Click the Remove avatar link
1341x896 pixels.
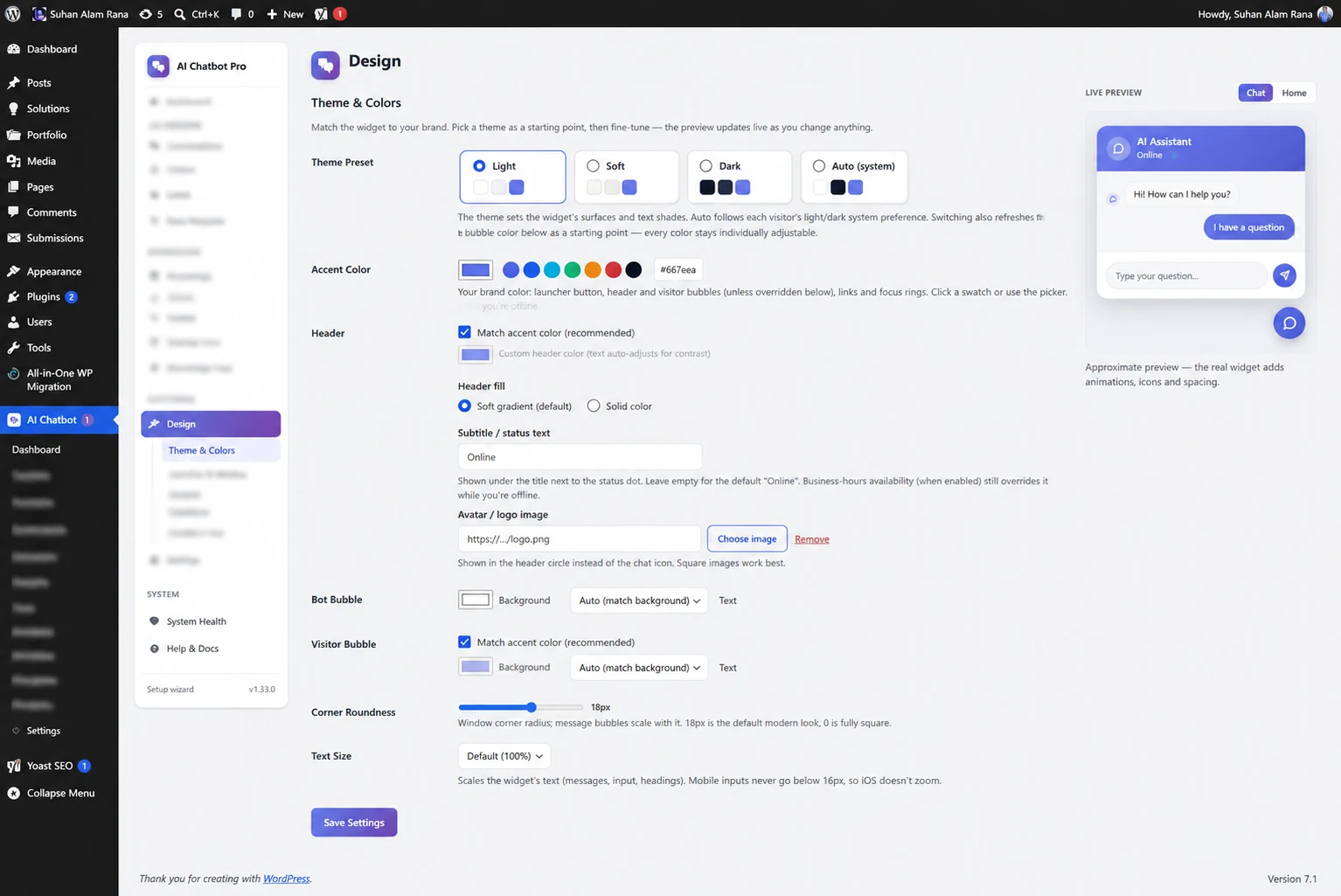click(x=811, y=539)
